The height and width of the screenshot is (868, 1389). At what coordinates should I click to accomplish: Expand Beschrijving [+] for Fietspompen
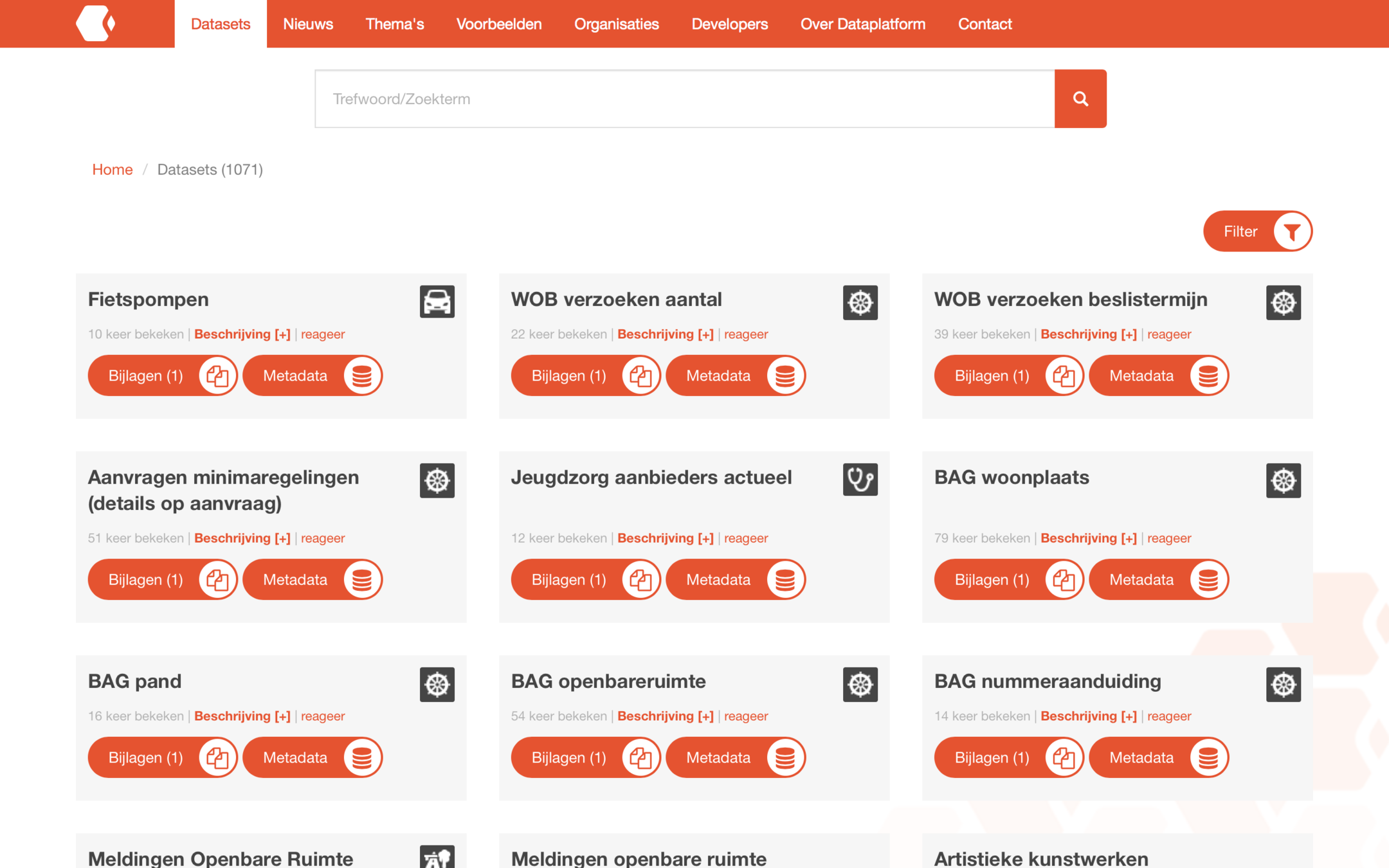pos(242,334)
